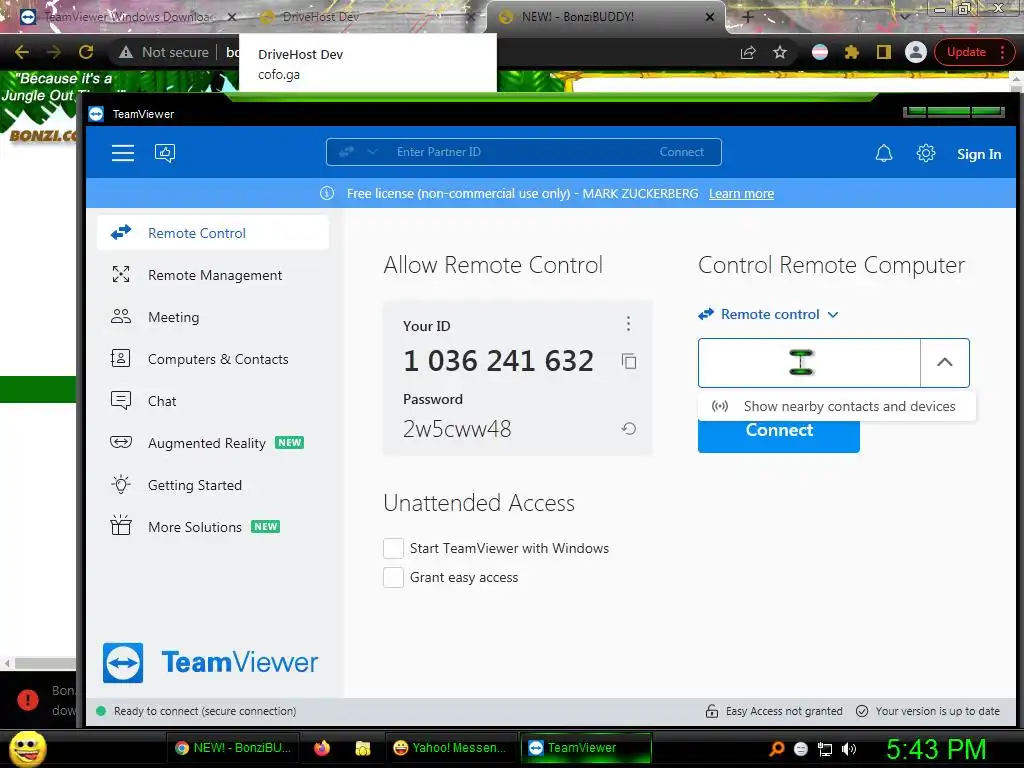Click the Easy Access not granted status
The image size is (1024, 768).
click(x=774, y=711)
